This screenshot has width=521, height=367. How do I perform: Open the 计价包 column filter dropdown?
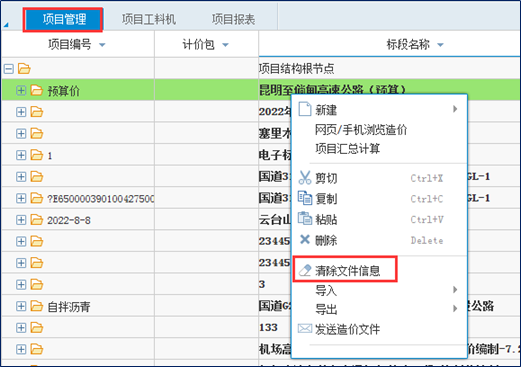click(x=225, y=45)
